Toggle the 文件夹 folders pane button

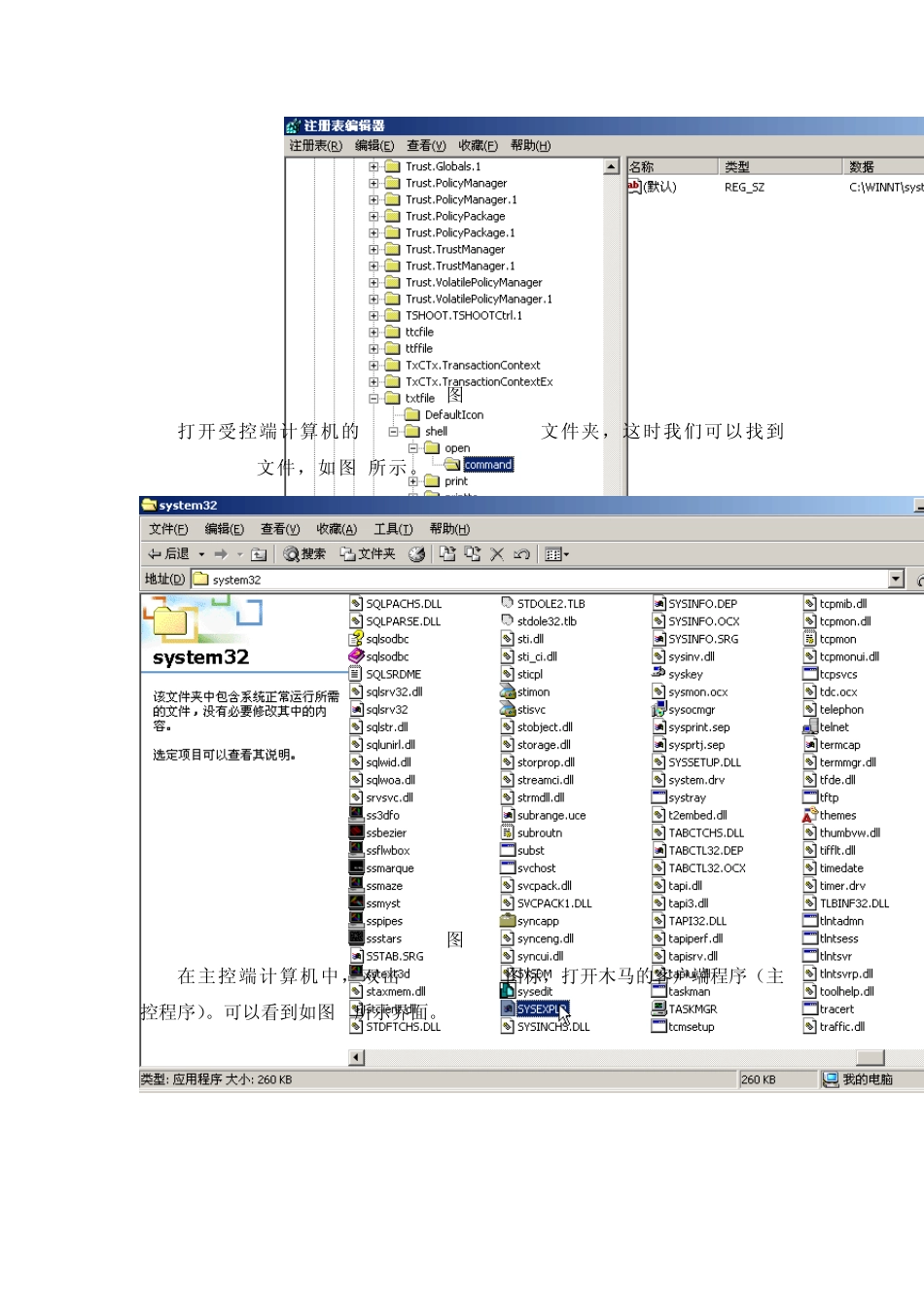click(367, 554)
